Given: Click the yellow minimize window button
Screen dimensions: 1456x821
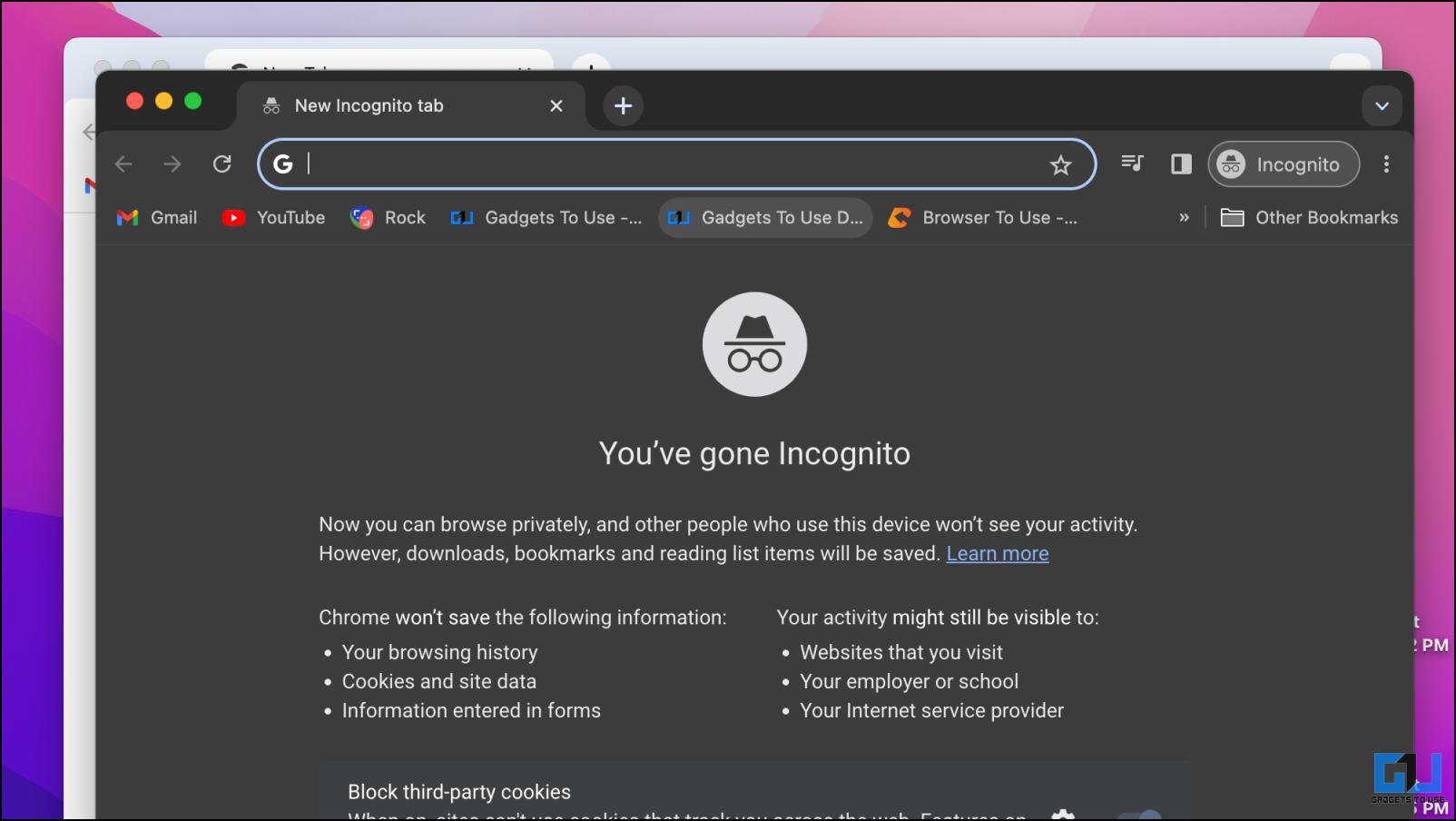Looking at the screenshot, I should click(163, 101).
